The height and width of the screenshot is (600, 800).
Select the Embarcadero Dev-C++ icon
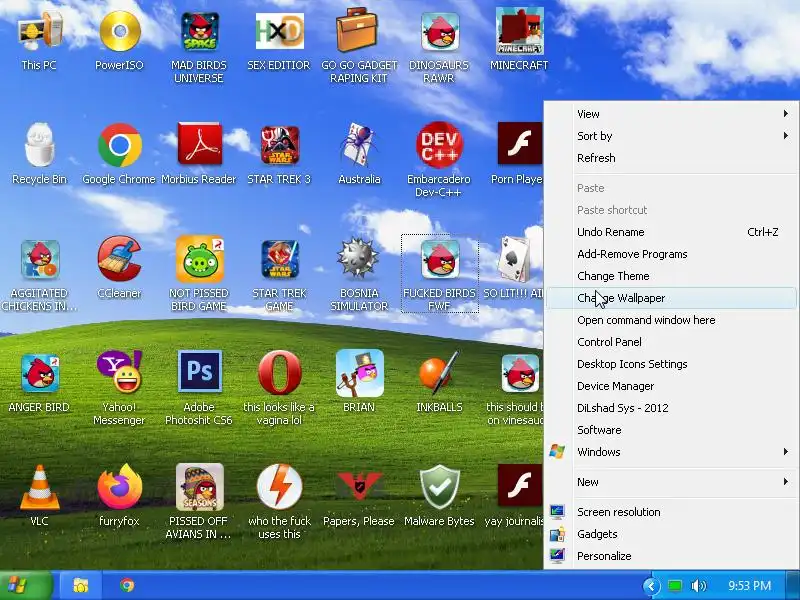439,145
